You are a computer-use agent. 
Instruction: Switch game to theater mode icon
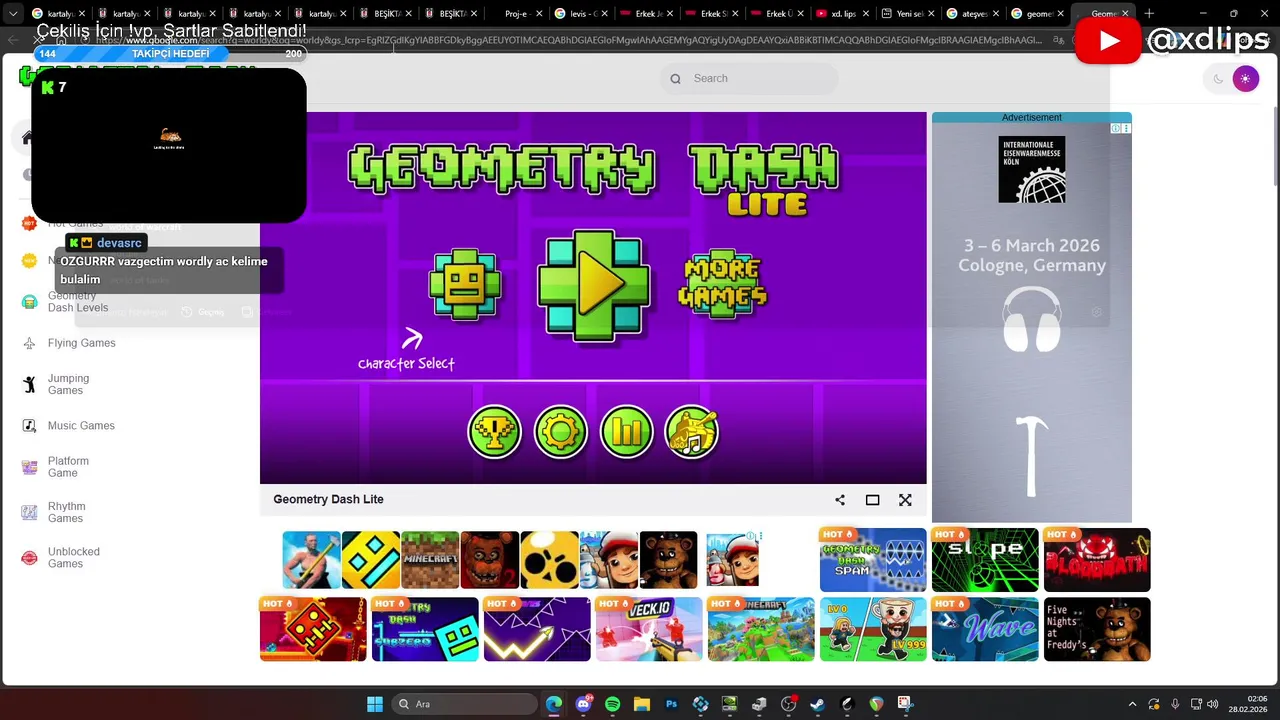click(872, 500)
